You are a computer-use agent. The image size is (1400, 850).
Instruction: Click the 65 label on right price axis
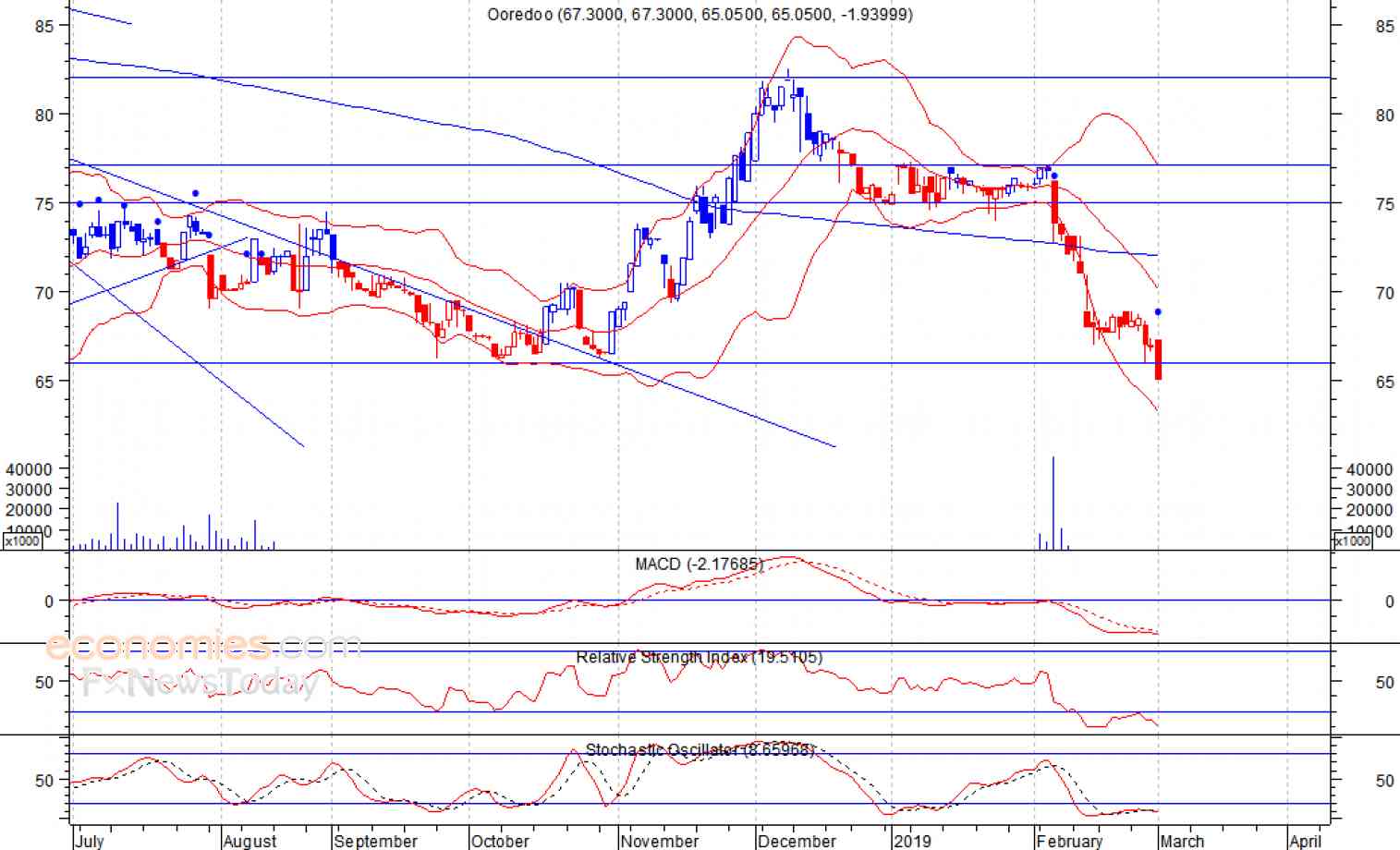pos(1383,382)
